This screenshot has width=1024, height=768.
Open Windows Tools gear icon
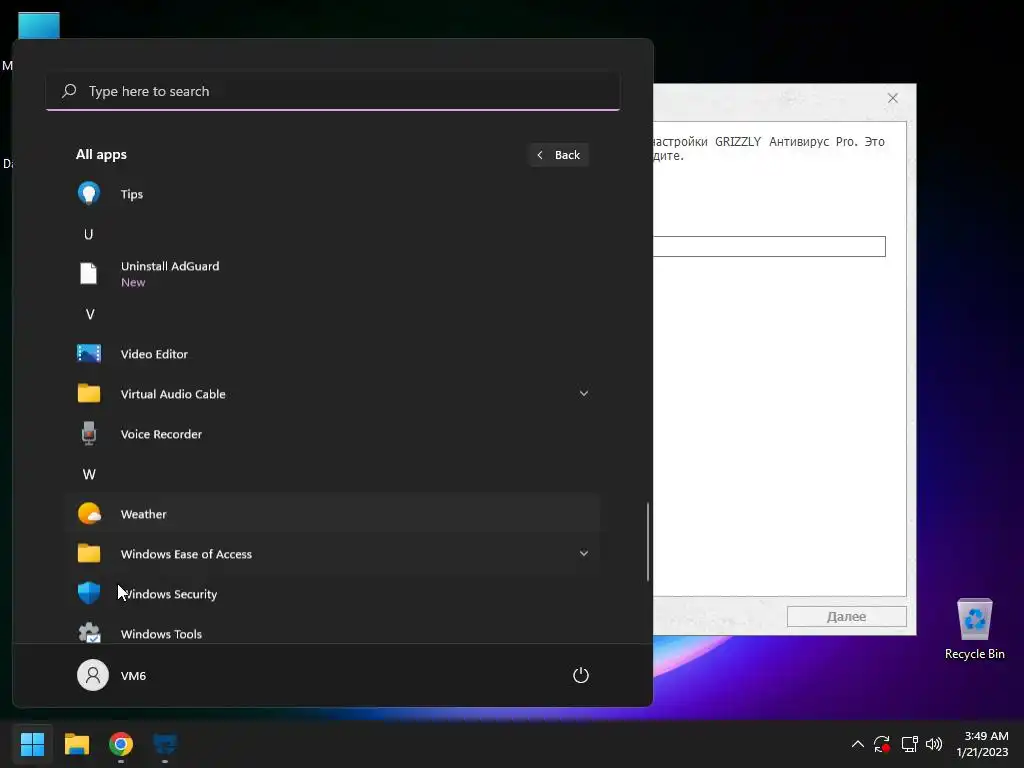click(89, 633)
